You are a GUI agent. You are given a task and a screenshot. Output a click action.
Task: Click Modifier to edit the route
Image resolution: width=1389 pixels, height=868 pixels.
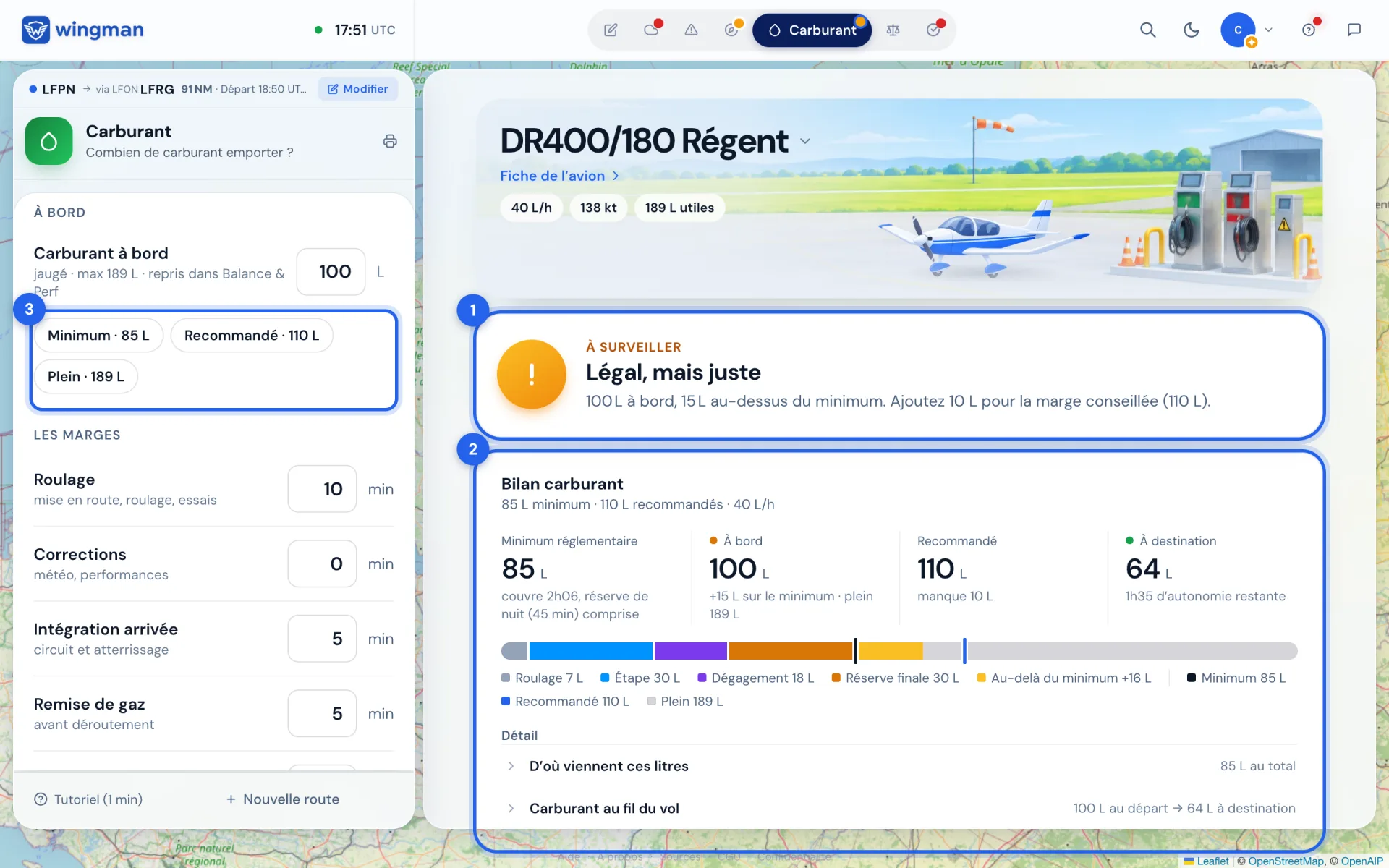coord(358,89)
